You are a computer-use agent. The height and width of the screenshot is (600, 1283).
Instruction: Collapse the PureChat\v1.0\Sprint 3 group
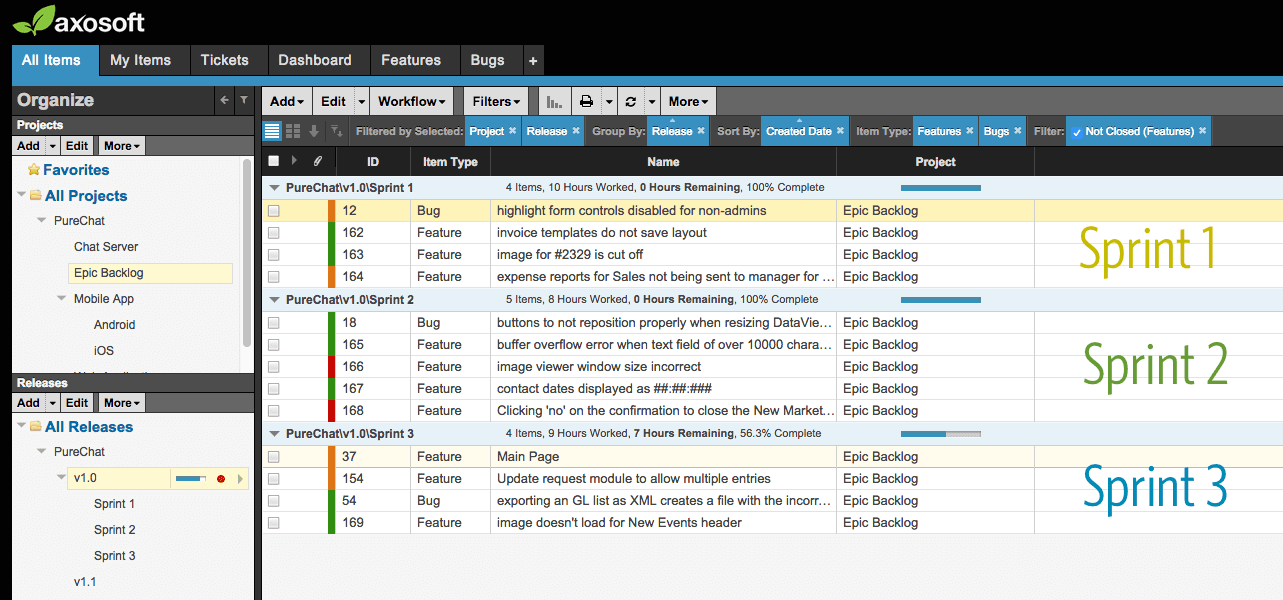pyautogui.click(x=274, y=434)
